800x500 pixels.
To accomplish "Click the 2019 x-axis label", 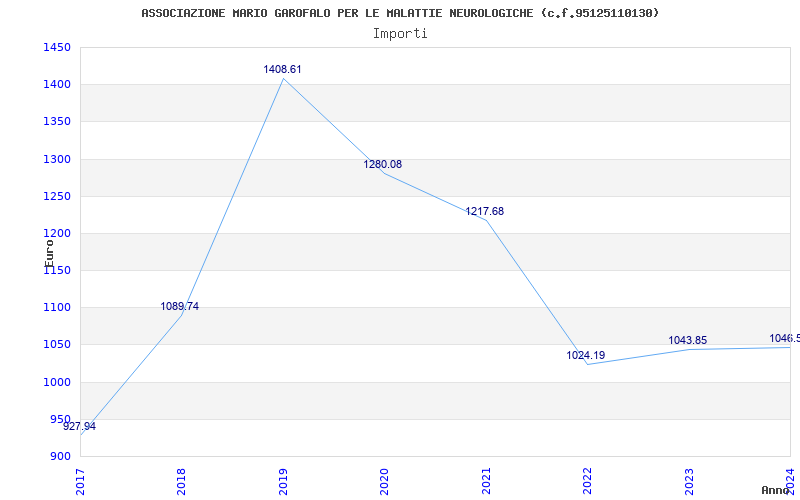I will 283,482.
